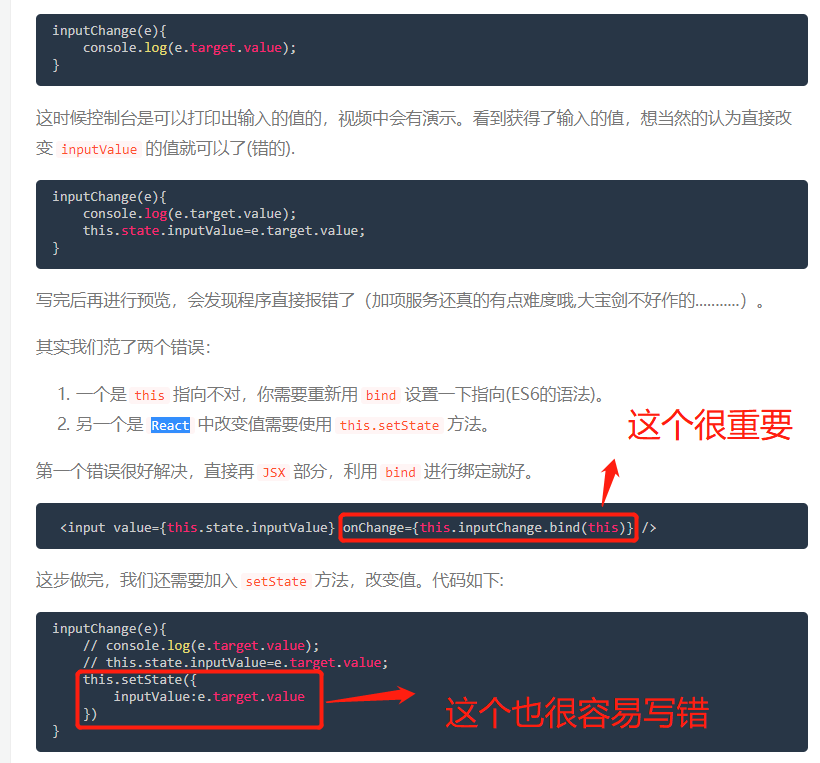
Task: Click the inline JSX code tag
Action: coord(274,472)
